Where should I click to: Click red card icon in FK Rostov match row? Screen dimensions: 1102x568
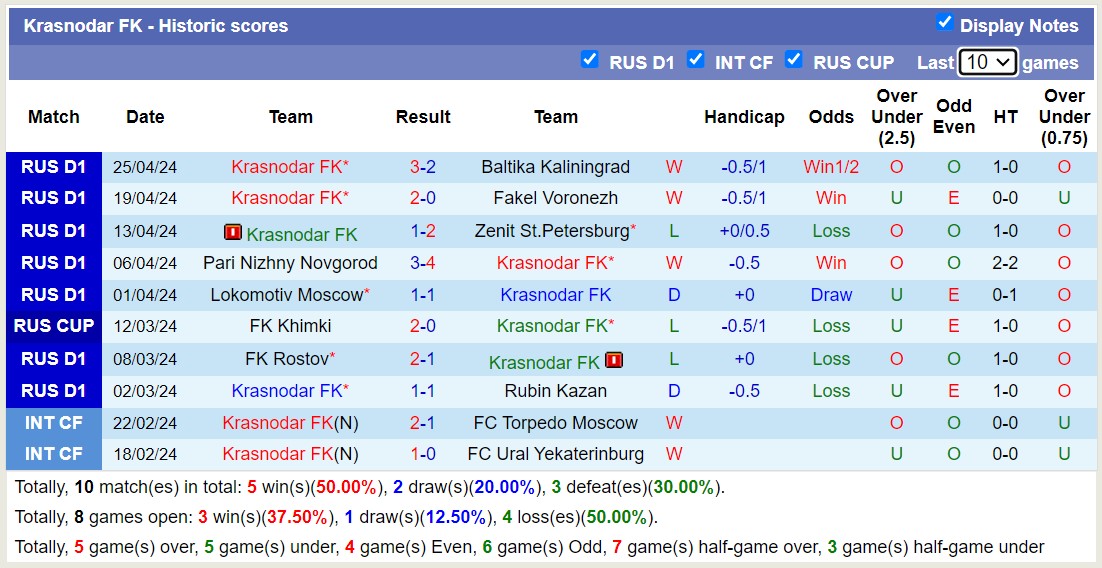click(614, 360)
